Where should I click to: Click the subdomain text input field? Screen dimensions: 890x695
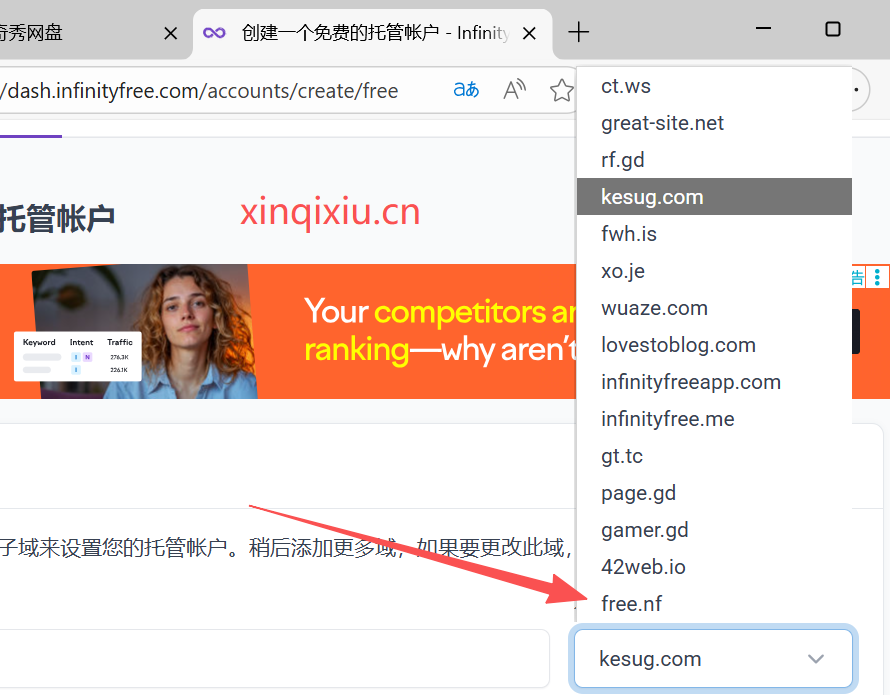click(x=270, y=659)
